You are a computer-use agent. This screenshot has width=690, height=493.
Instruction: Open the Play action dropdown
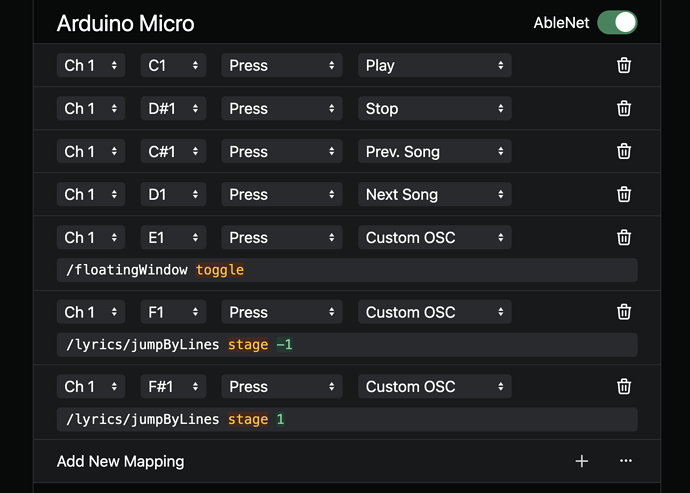tap(434, 65)
